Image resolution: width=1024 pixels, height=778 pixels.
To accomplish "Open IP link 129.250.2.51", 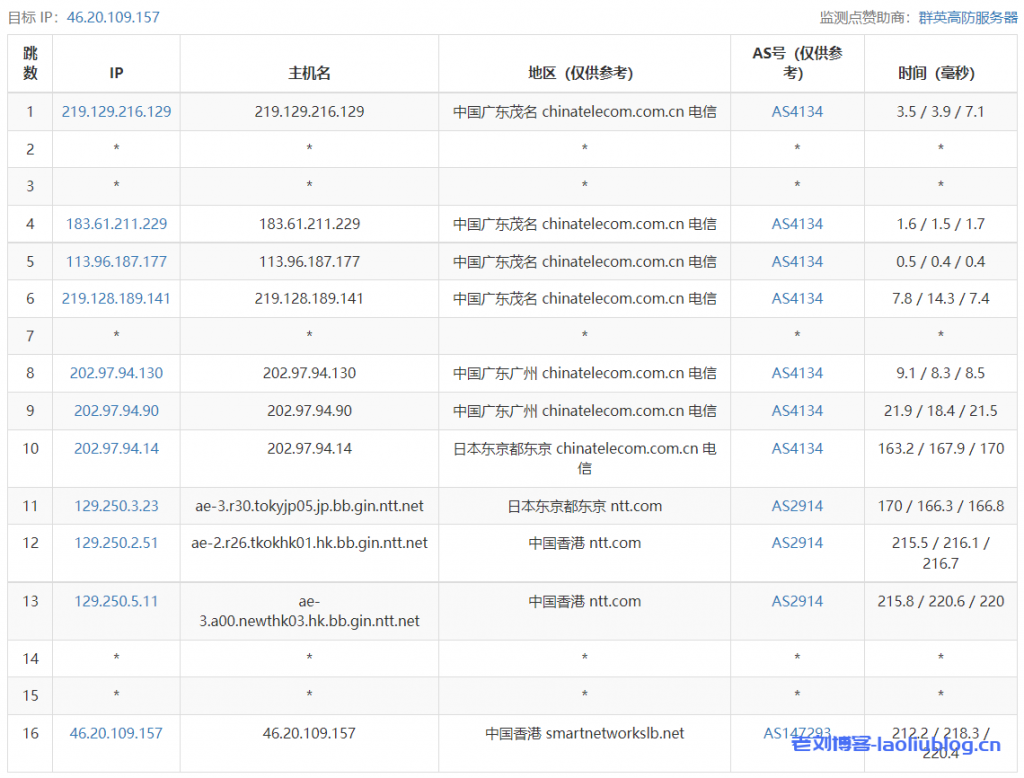I will point(116,543).
